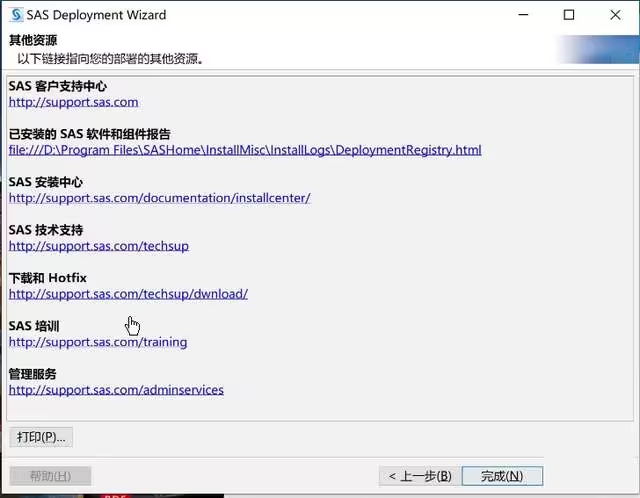This screenshot has height=498, width=640.
Task: Open the support.sas.com/techsup link
Action: pos(99,246)
